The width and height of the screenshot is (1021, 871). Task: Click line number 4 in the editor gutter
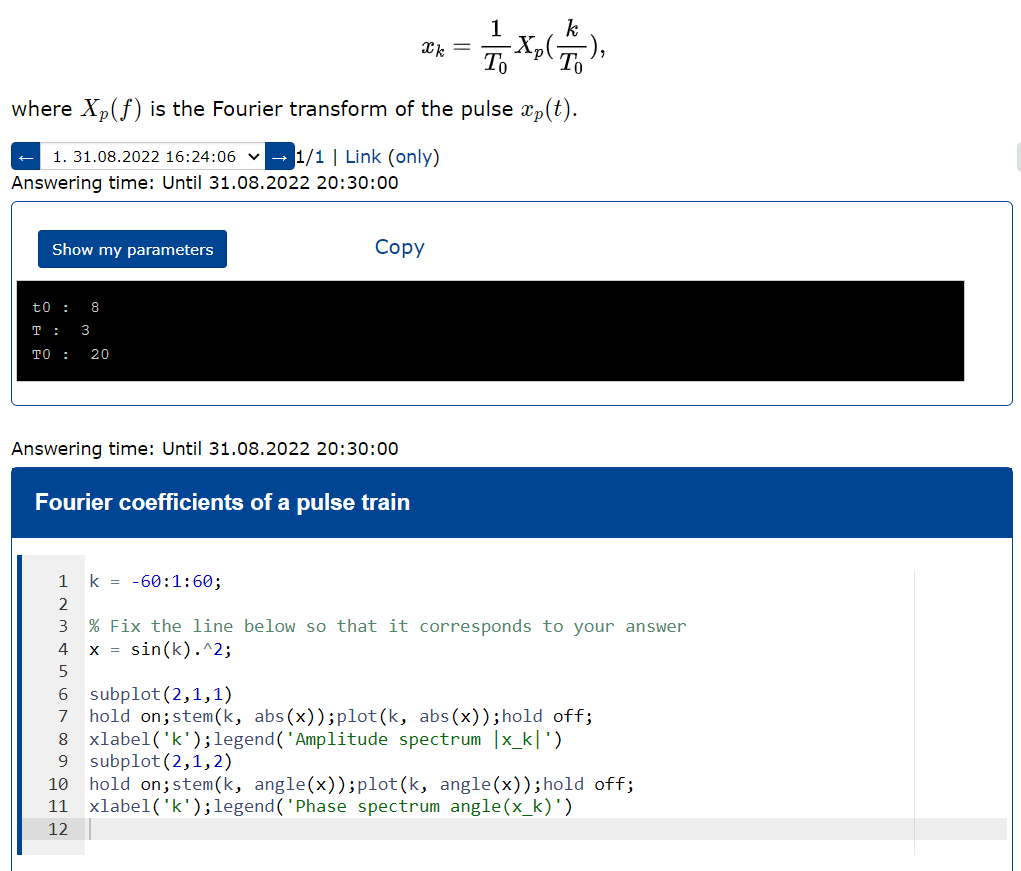pyautogui.click(x=62, y=648)
